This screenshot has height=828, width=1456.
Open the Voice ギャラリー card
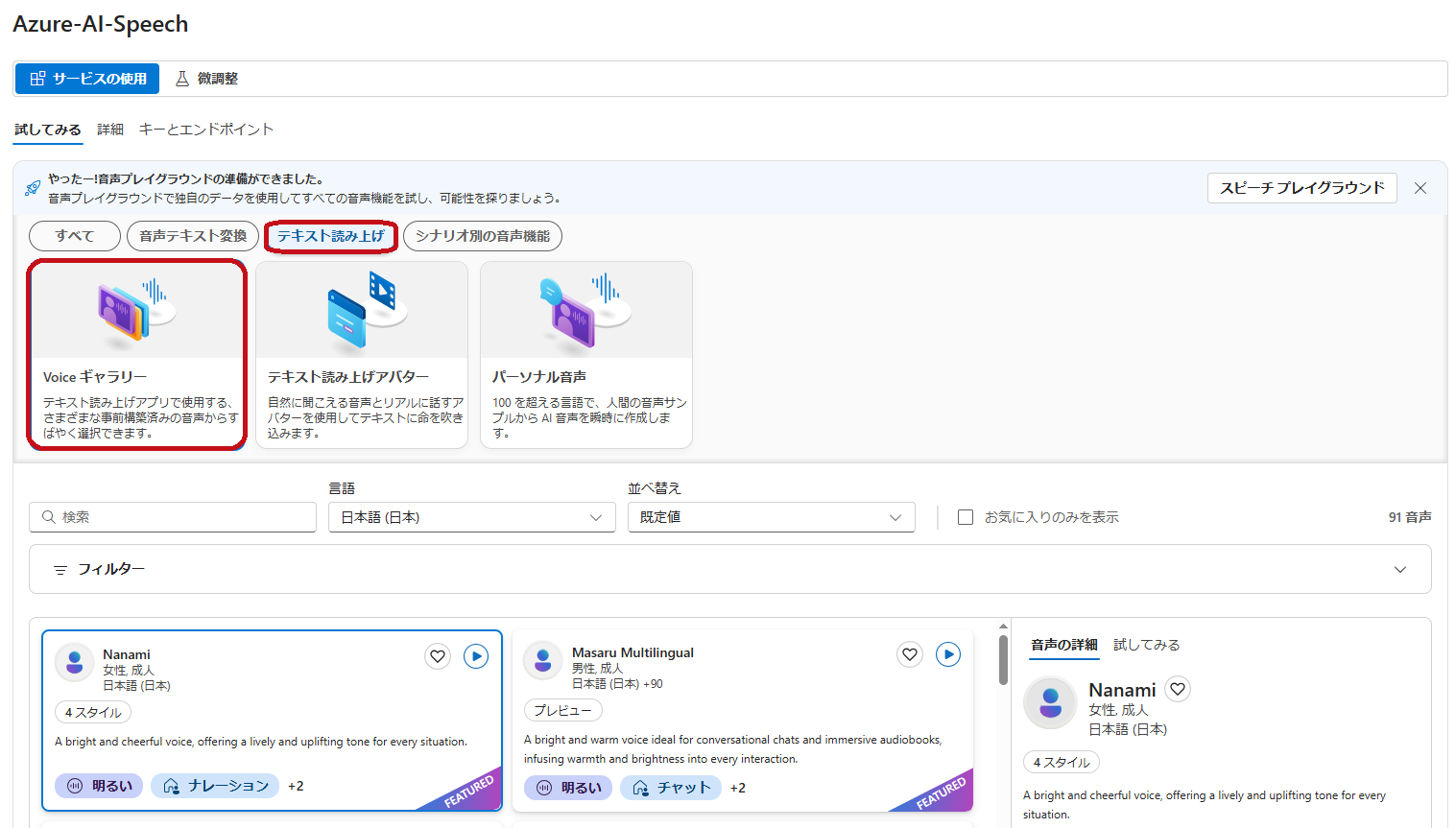tap(137, 354)
